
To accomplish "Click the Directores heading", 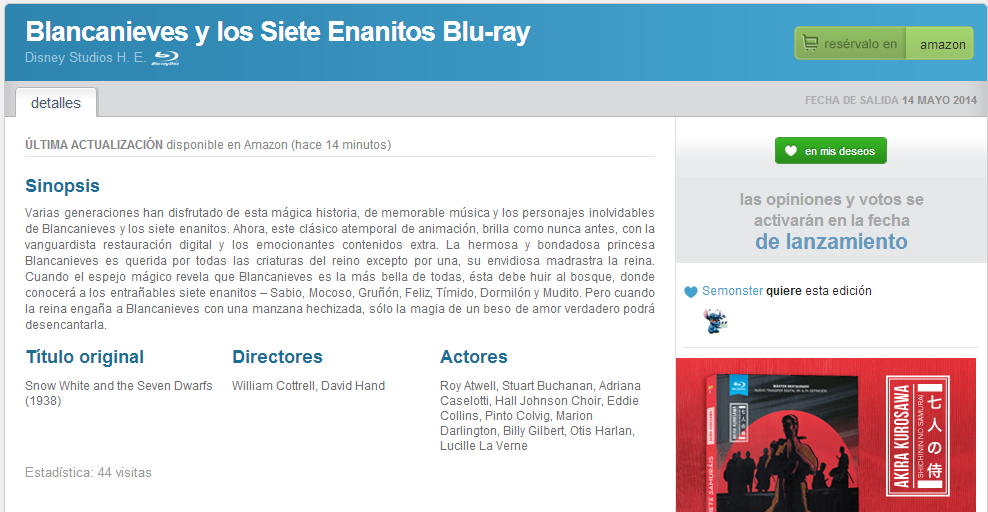I will 277,356.
